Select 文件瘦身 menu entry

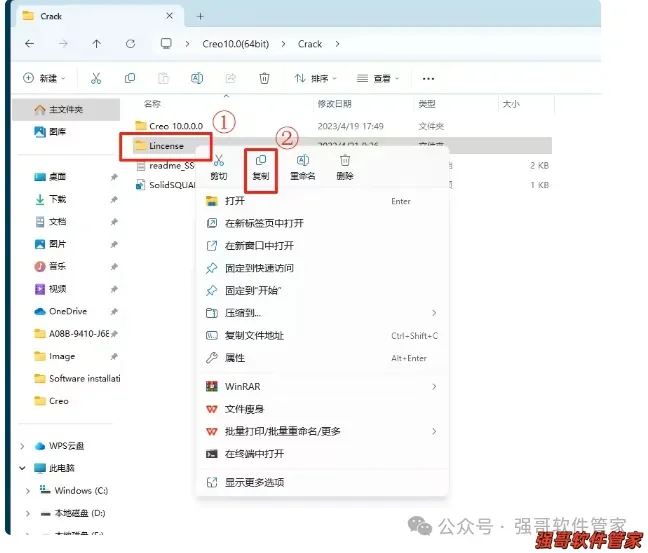(x=322, y=409)
